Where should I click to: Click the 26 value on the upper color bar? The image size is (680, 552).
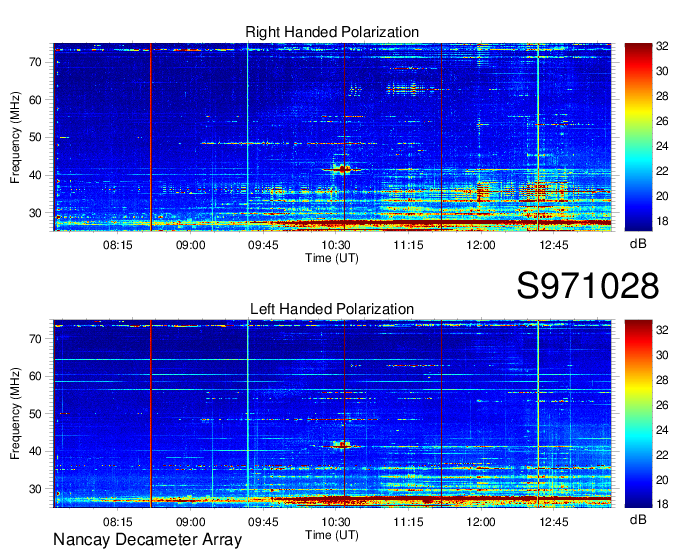(662, 121)
